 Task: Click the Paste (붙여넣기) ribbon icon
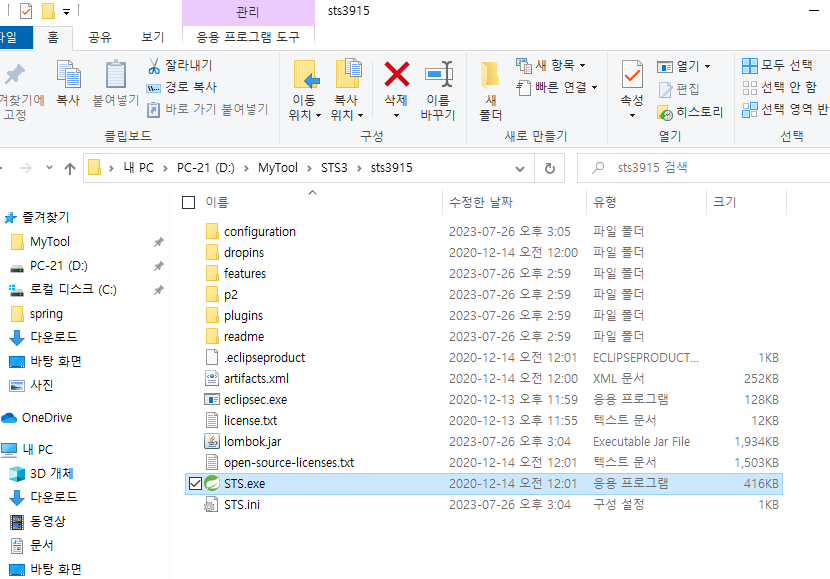coord(115,74)
